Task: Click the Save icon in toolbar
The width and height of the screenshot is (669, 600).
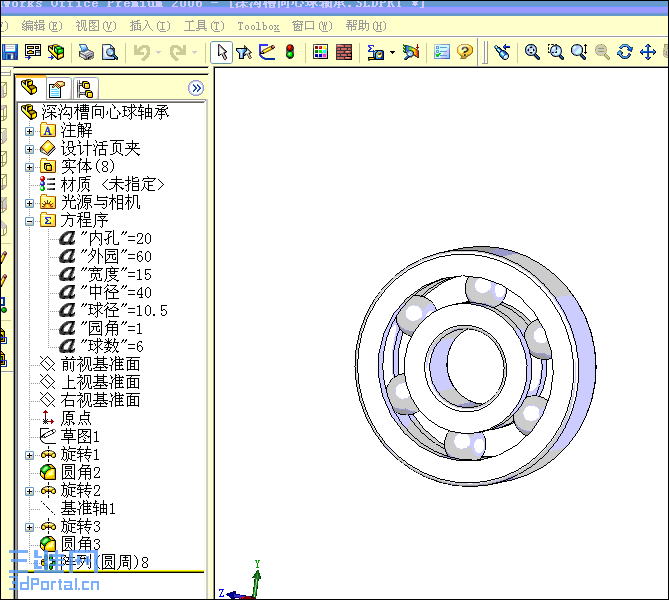Action: click(9, 52)
